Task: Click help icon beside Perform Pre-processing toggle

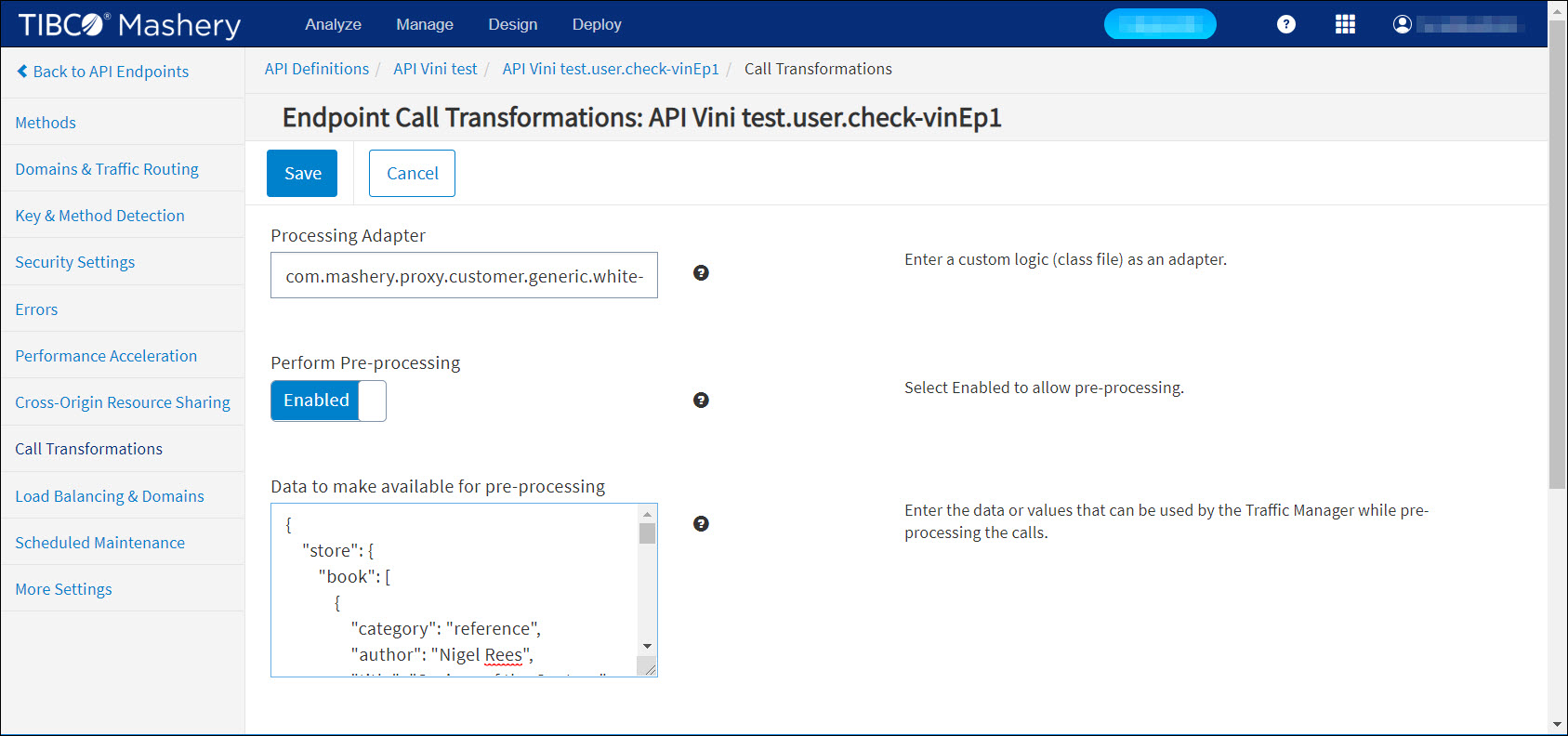Action: (x=701, y=400)
